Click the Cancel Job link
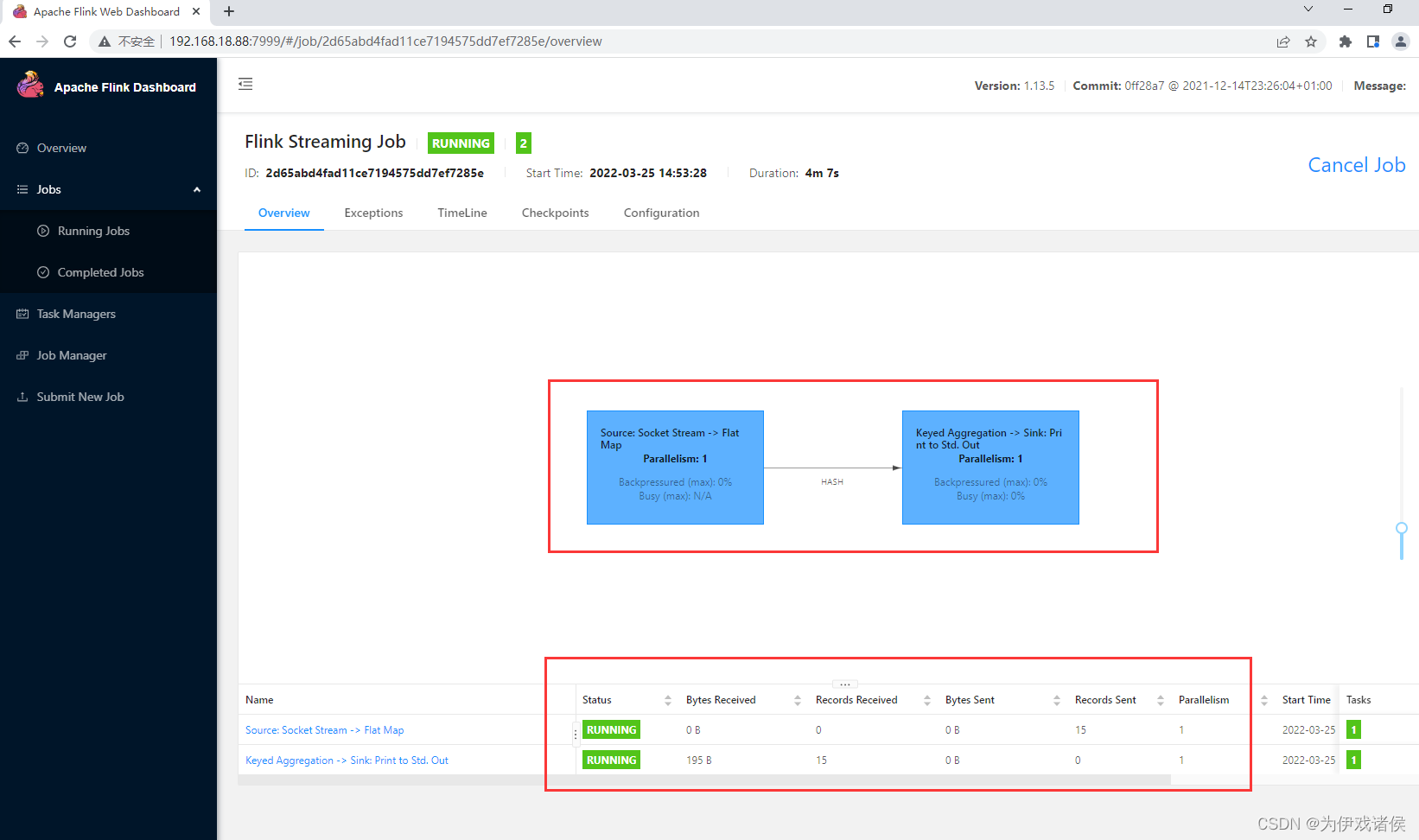Screen dimensions: 1419x840 point(1356,165)
